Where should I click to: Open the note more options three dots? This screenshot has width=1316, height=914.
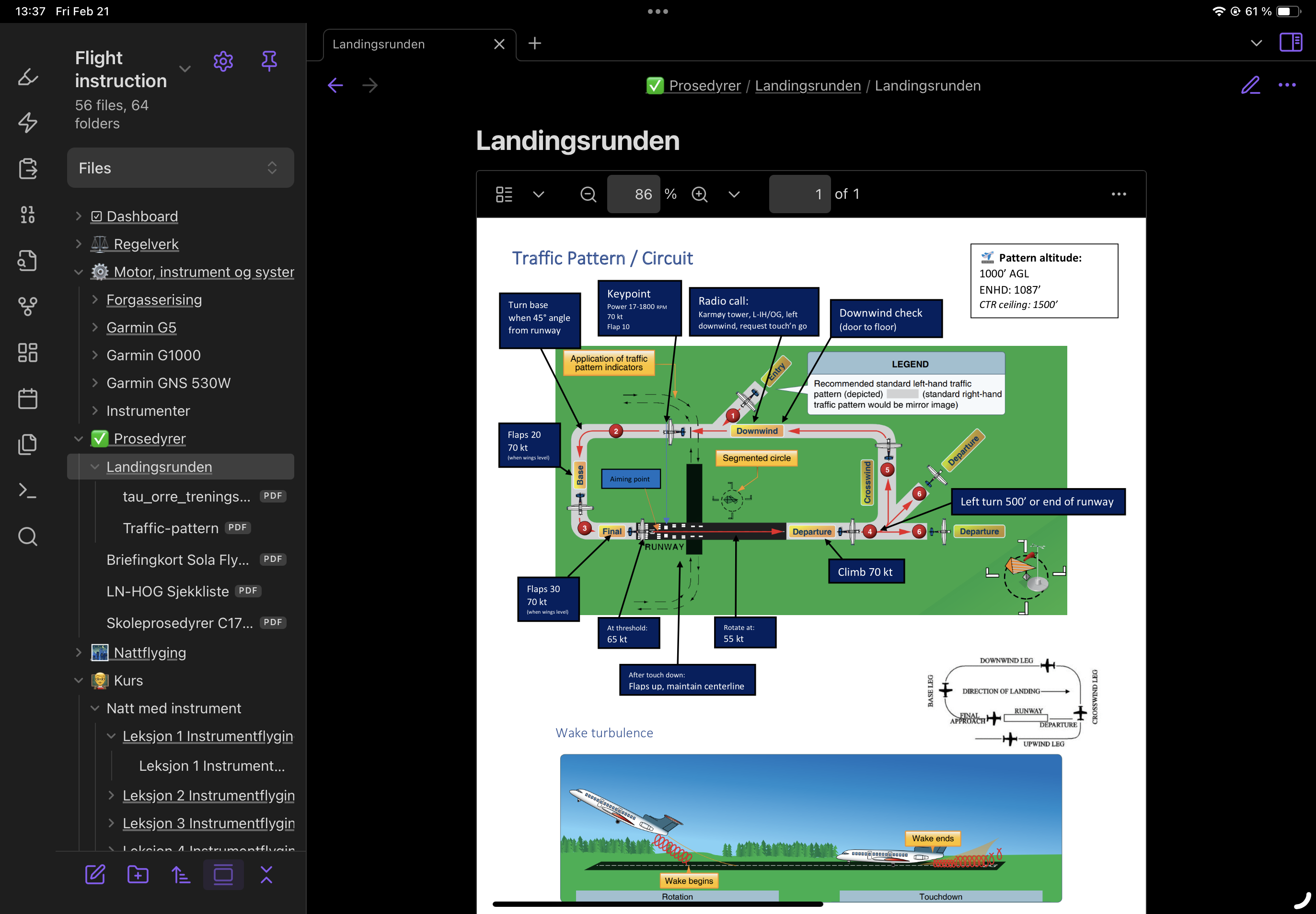pyautogui.click(x=1287, y=85)
